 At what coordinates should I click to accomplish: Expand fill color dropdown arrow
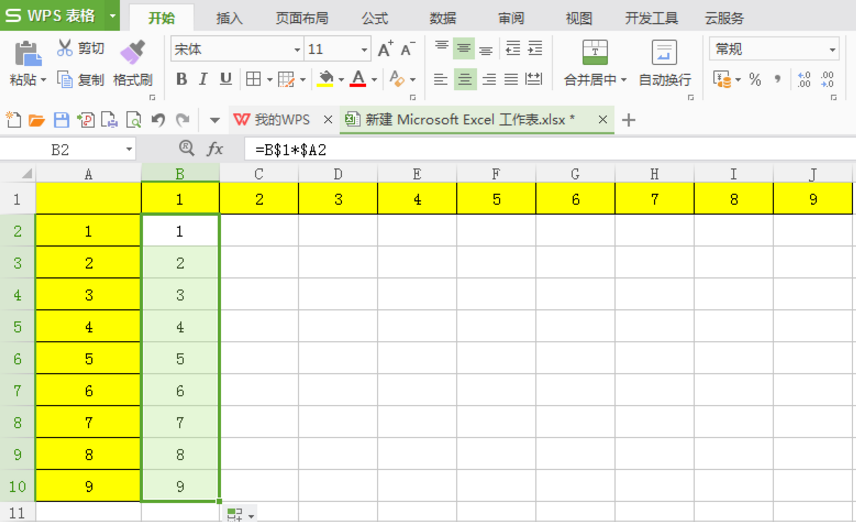point(341,80)
